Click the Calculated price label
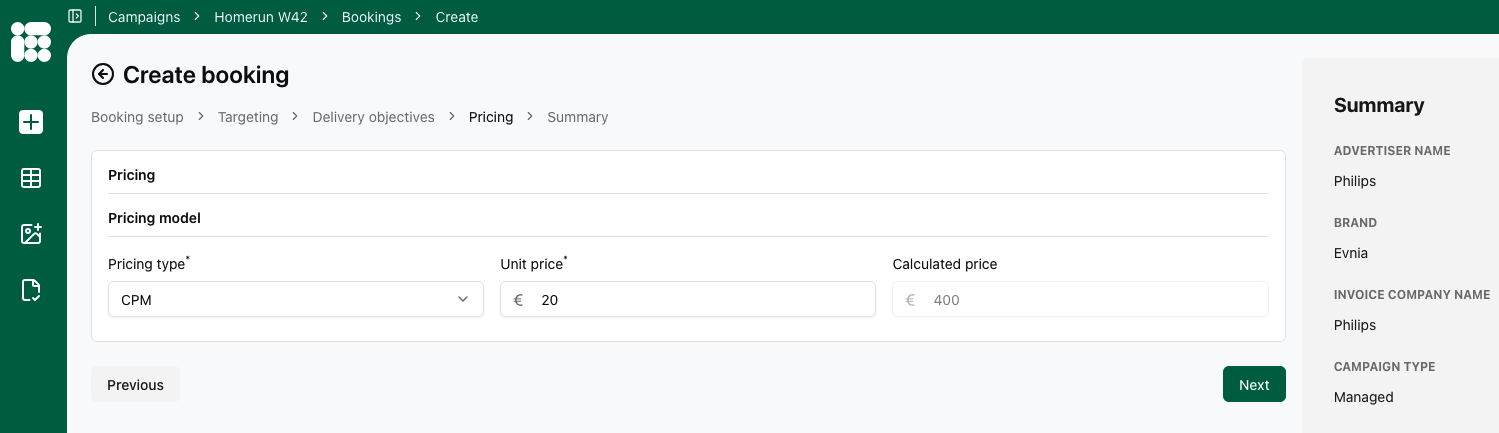The height and width of the screenshot is (433, 1499). tap(945, 264)
